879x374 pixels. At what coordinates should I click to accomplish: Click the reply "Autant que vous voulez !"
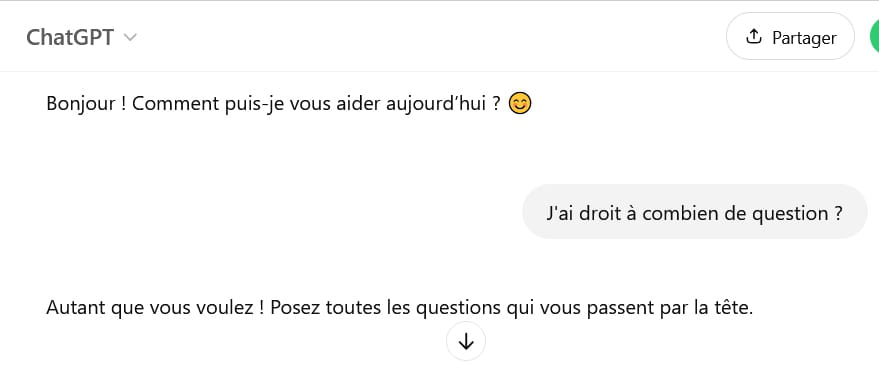155,308
